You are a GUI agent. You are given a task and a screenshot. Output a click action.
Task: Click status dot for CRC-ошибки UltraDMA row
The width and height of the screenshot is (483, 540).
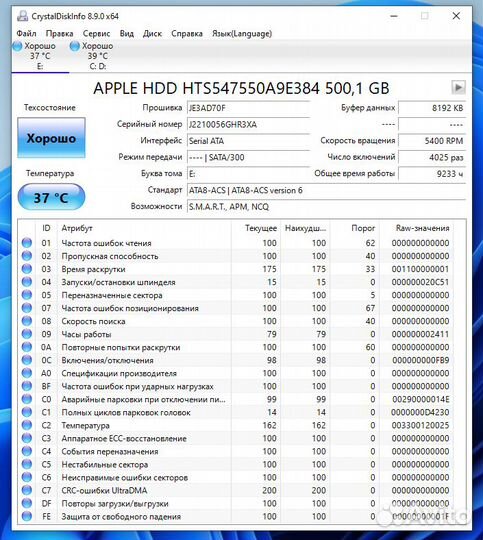27,490
